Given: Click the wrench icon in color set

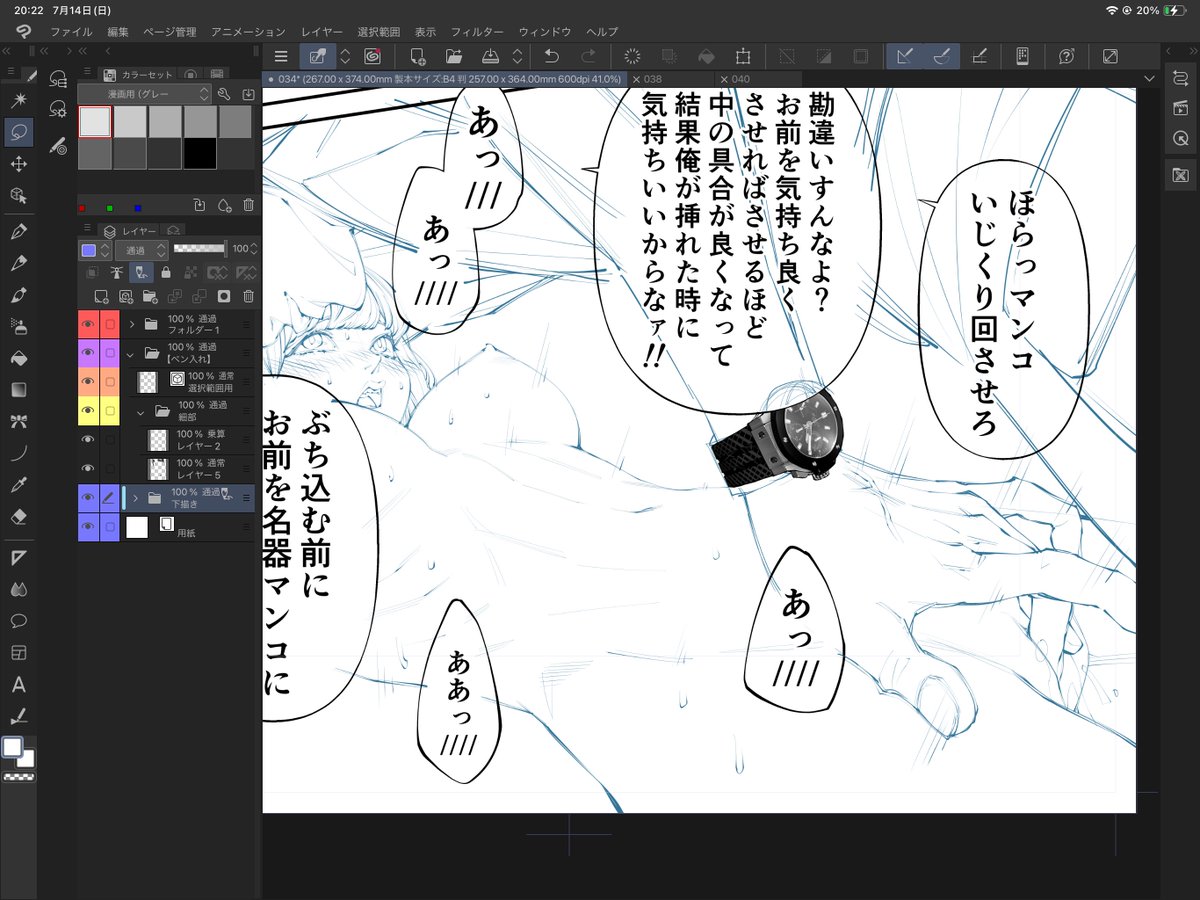Looking at the screenshot, I should (224, 94).
